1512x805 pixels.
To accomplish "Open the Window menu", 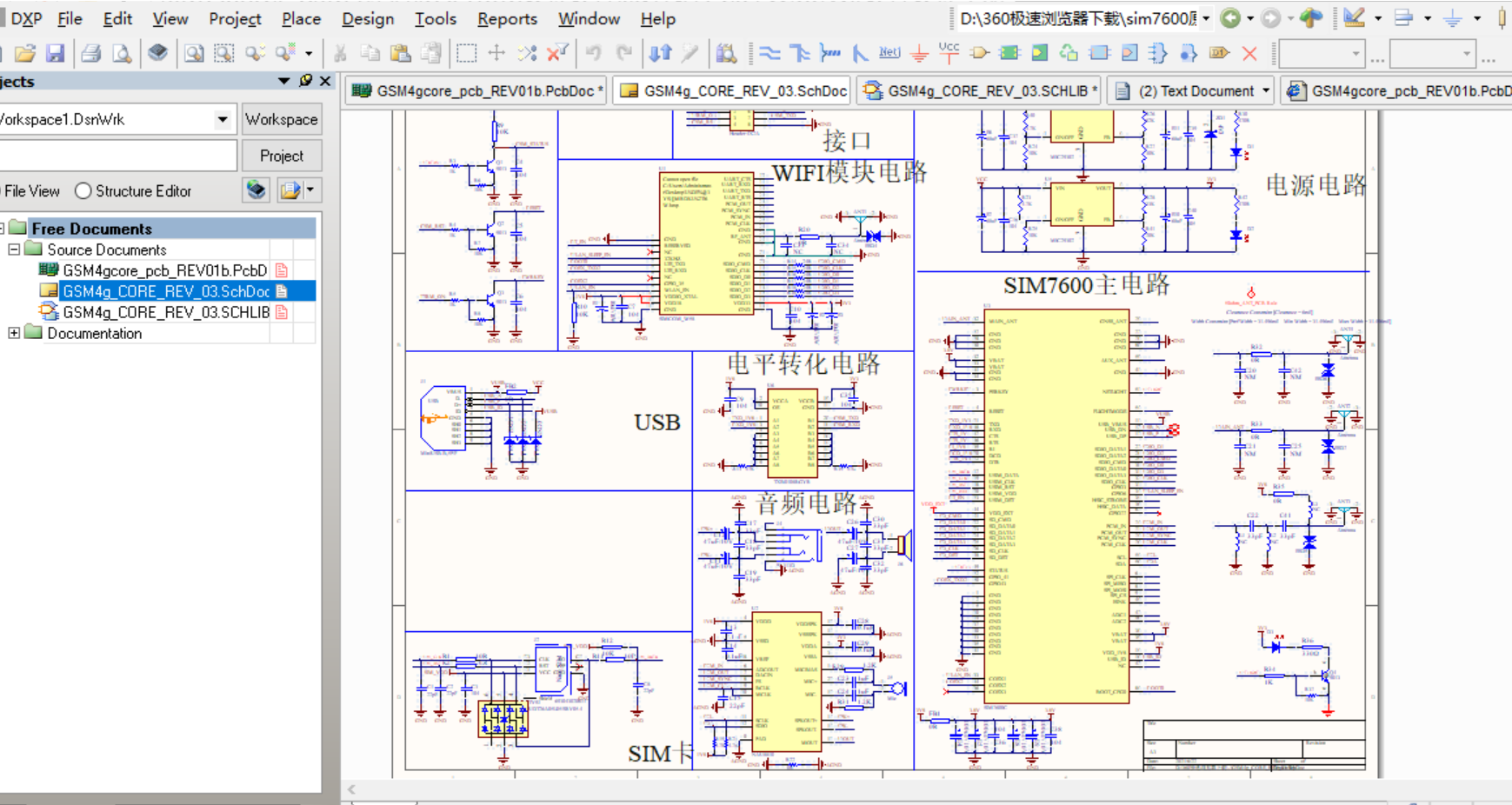I will click(589, 18).
